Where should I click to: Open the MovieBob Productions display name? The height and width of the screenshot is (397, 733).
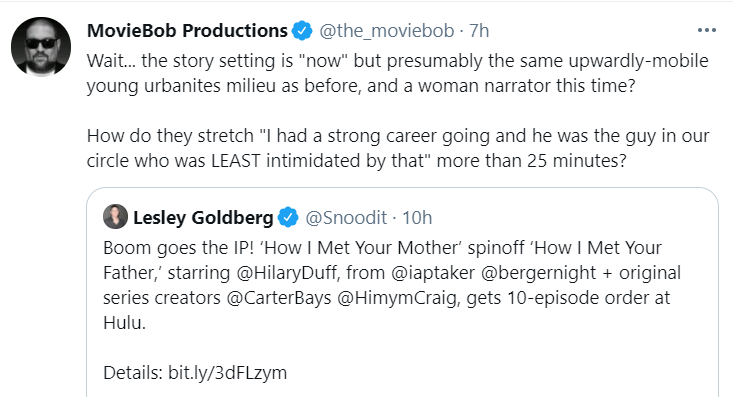point(187,31)
